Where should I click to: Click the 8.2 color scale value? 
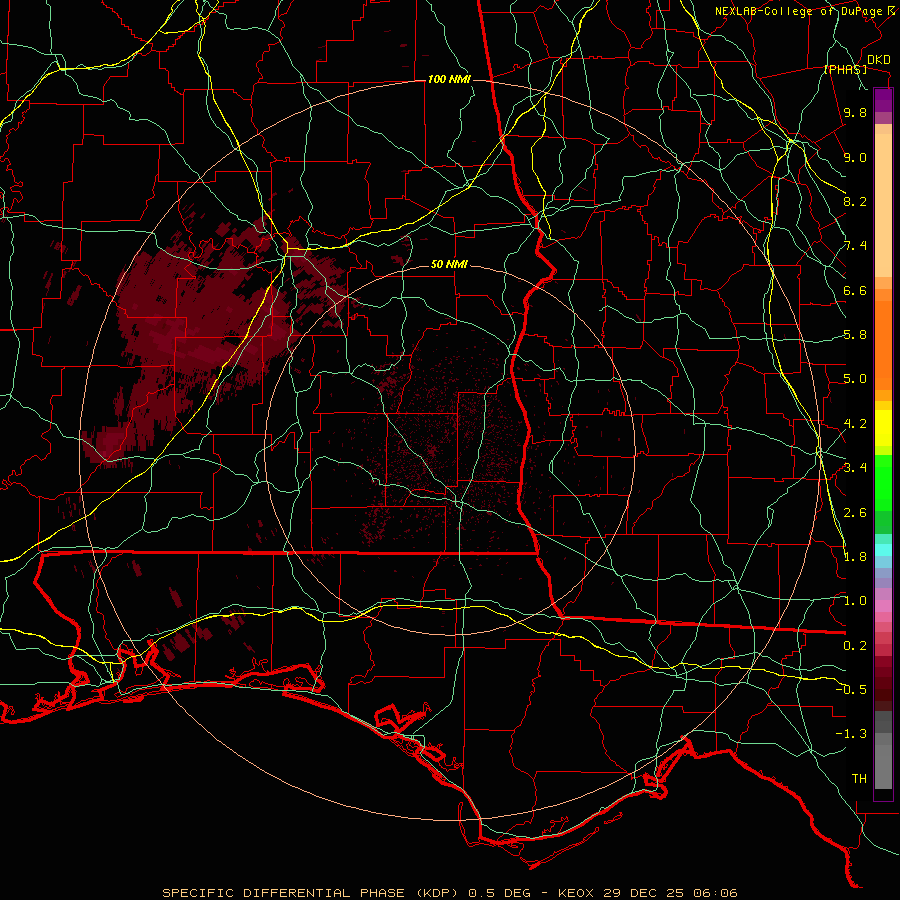click(855, 201)
